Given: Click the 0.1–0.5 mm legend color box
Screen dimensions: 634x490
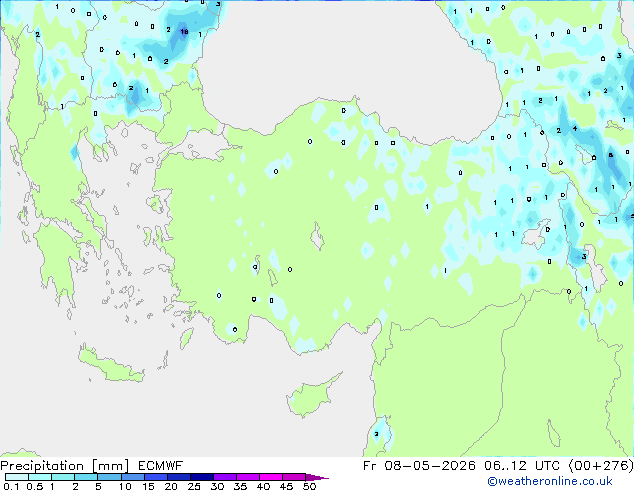Looking at the screenshot, I should [17, 477].
